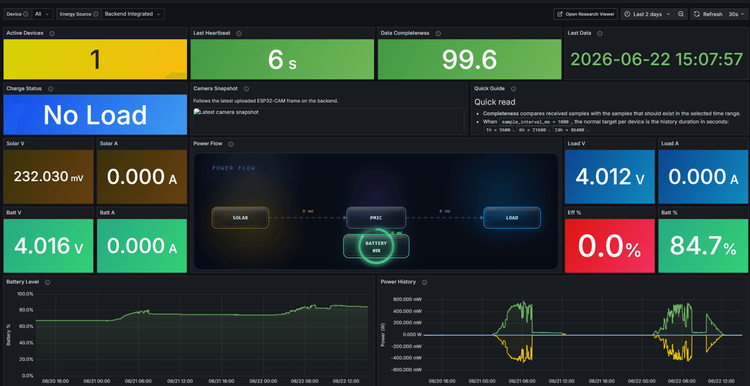
Task: Click the 4.012 V load voltage value
Action: point(610,177)
